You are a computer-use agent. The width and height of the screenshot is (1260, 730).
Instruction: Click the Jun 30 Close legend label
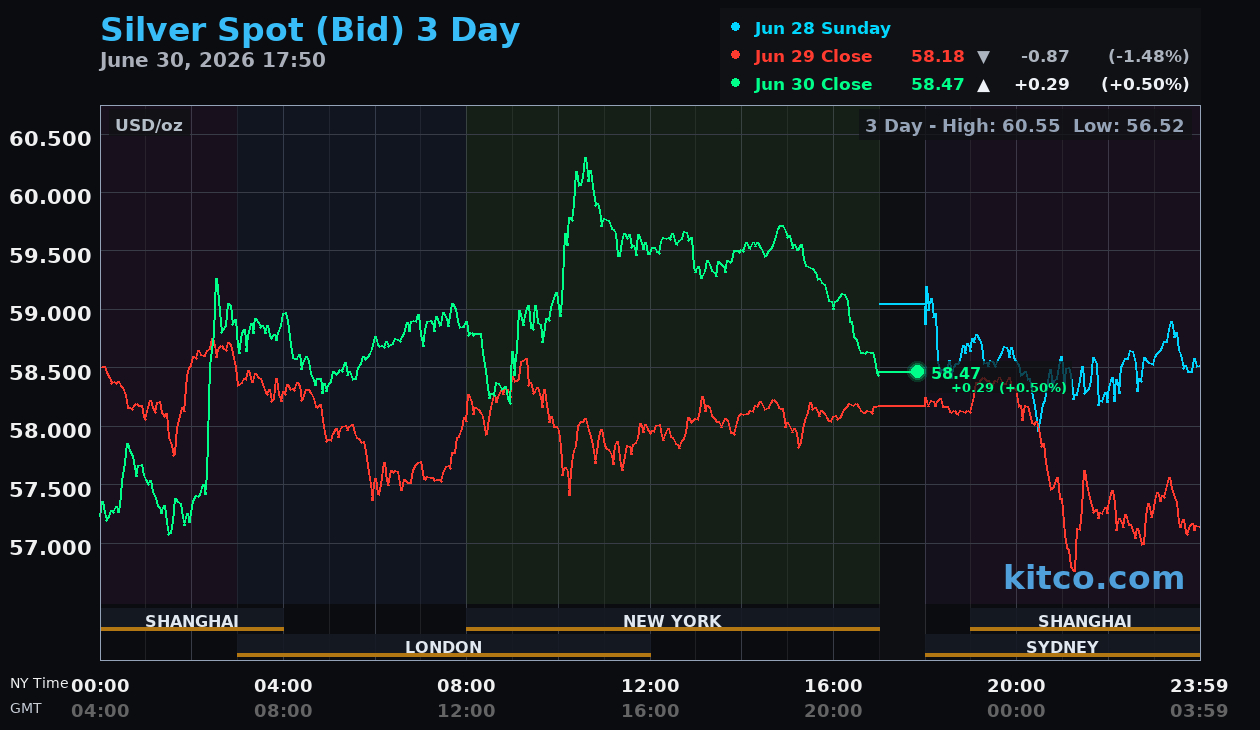(x=813, y=85)
